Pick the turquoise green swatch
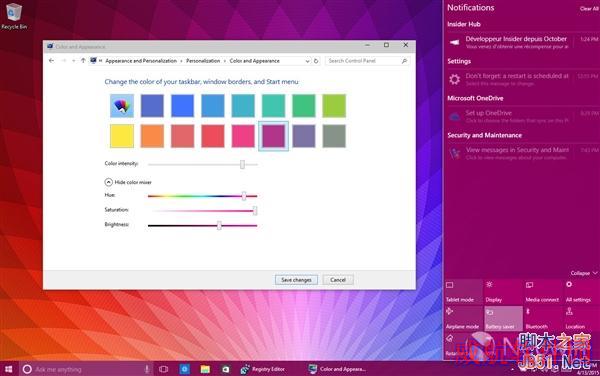The width and height of the screenshot is (600, 376). pos(273,106)
